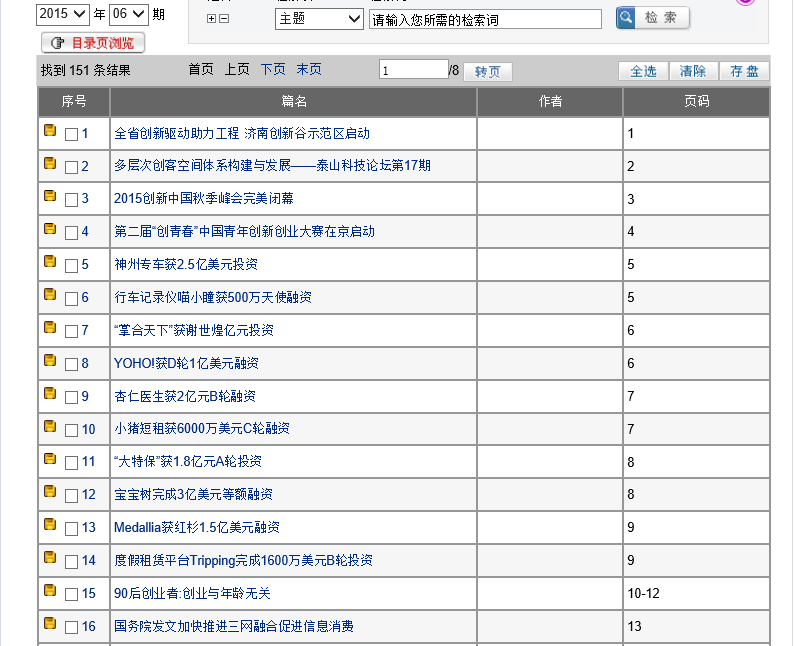The image size is (794, 646).
Task: Open the 主题 search field dropdown
Action: 319,19
